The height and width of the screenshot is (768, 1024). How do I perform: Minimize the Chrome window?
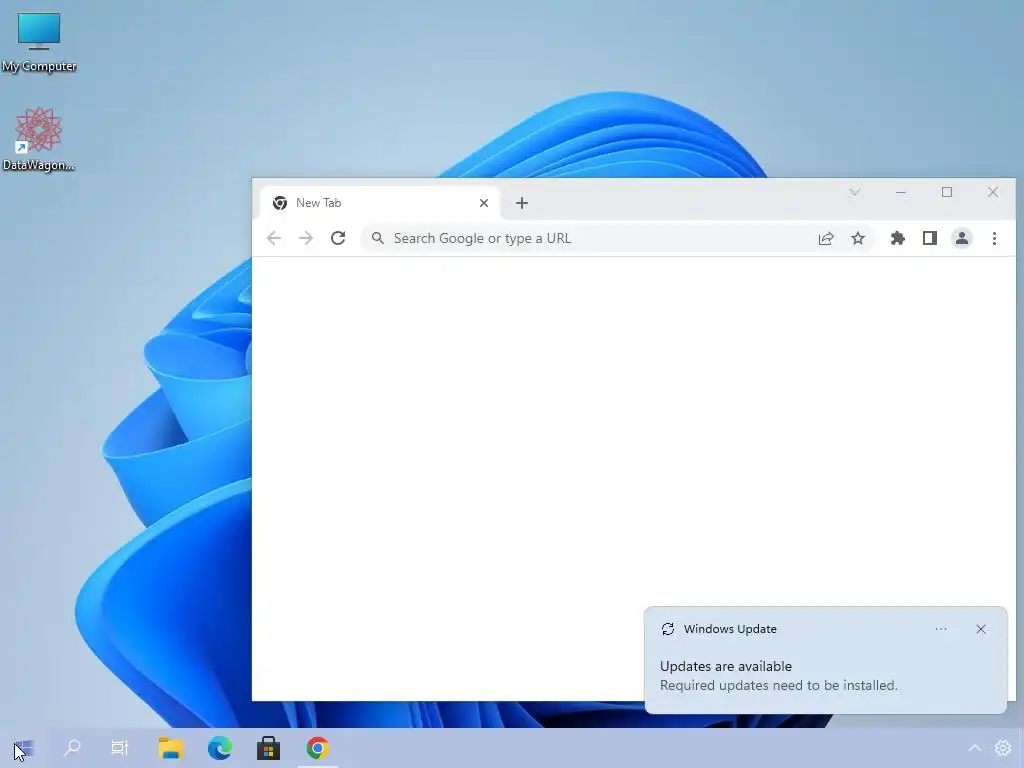[901, 192]
